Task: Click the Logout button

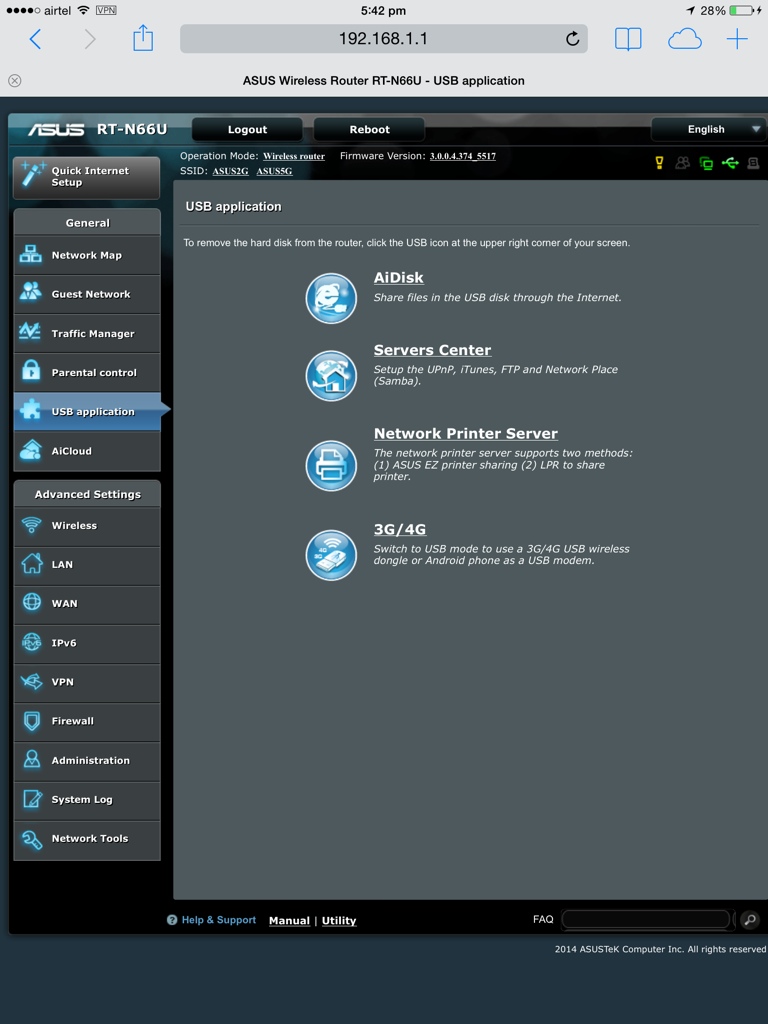Action: [x=248, y=129]
